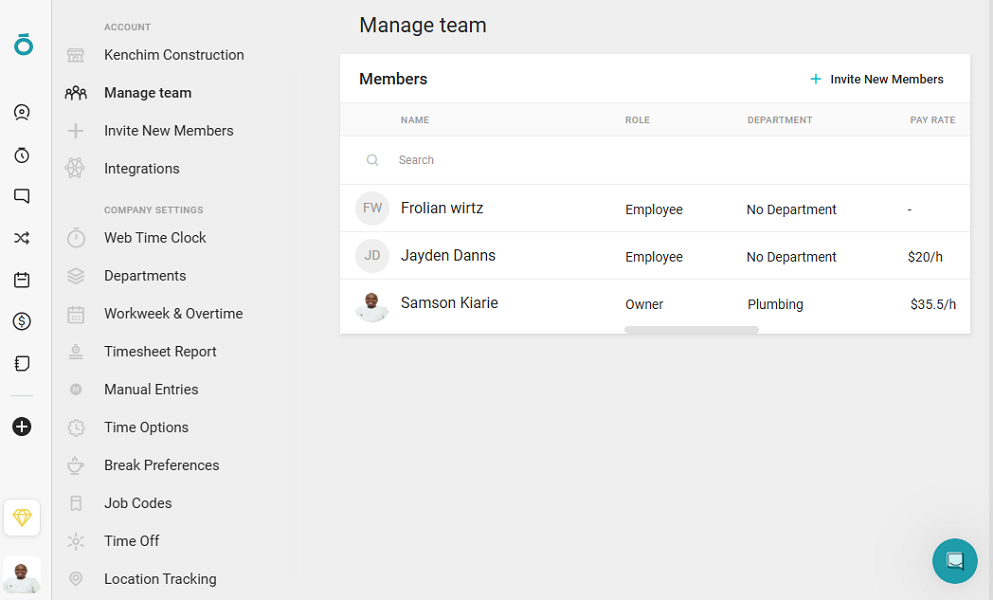Open the reports notebook icon in left rail
Screen dimensions: 993x600
click(21, 363)
